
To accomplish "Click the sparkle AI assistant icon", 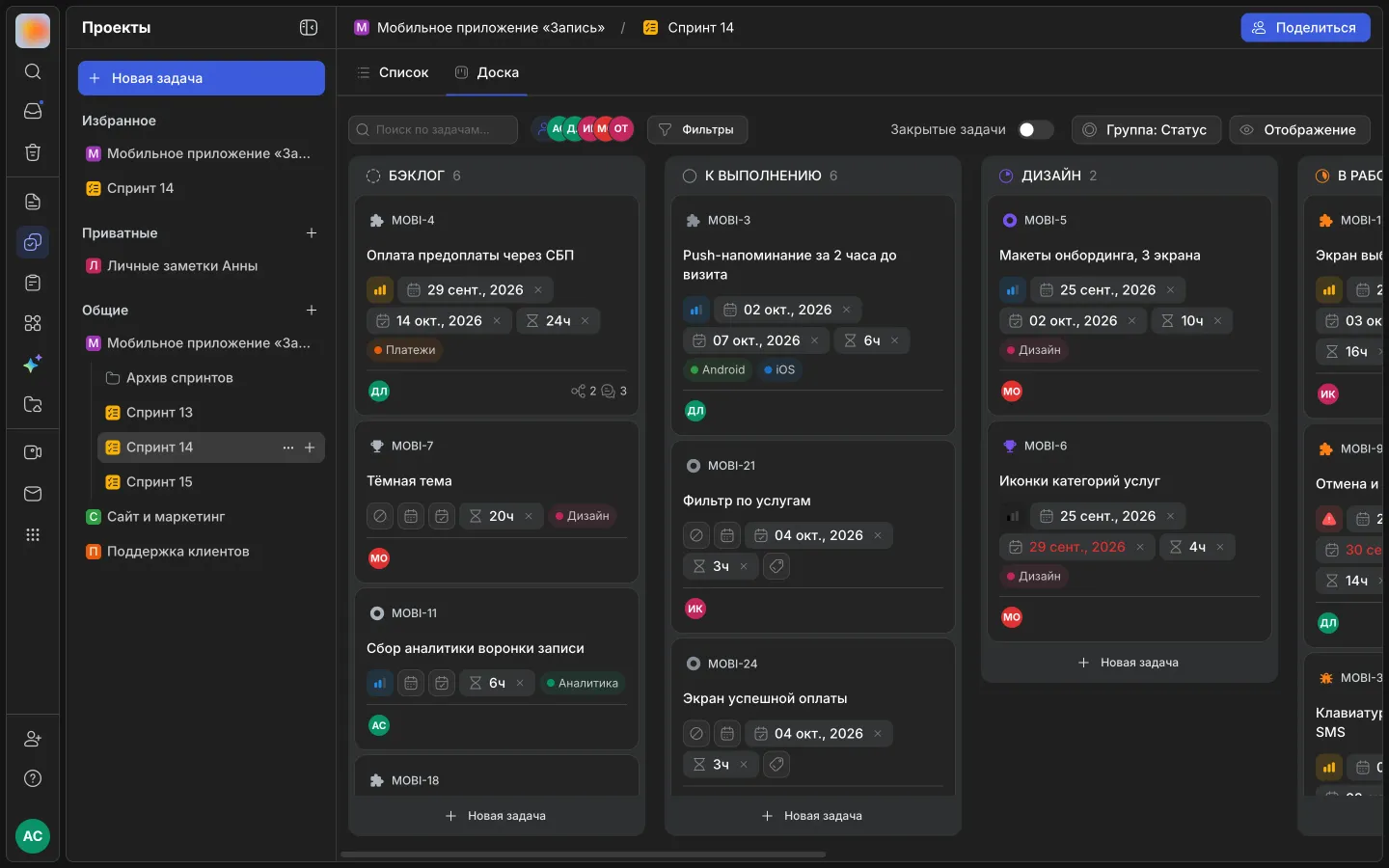I will [x=33, y=365].
